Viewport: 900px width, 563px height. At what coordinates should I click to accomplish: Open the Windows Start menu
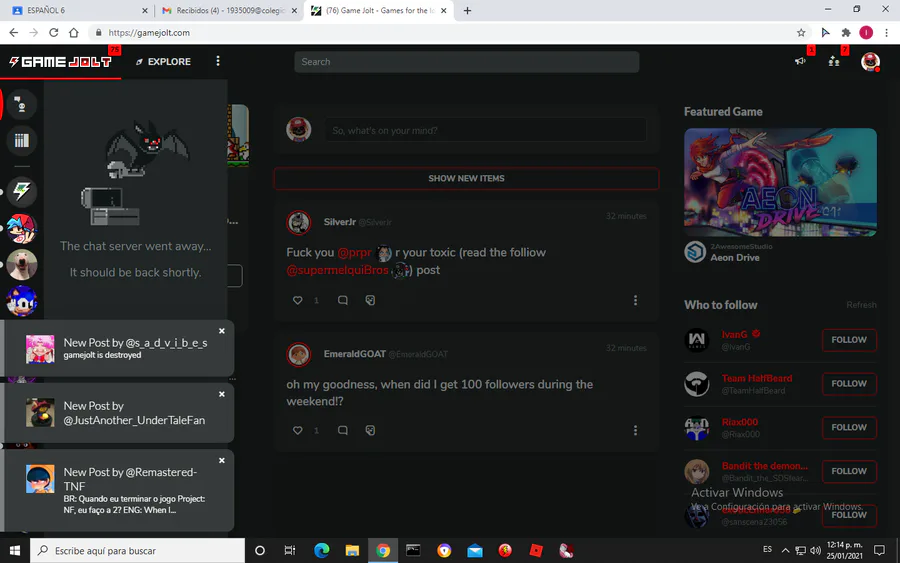click(15, 550)
